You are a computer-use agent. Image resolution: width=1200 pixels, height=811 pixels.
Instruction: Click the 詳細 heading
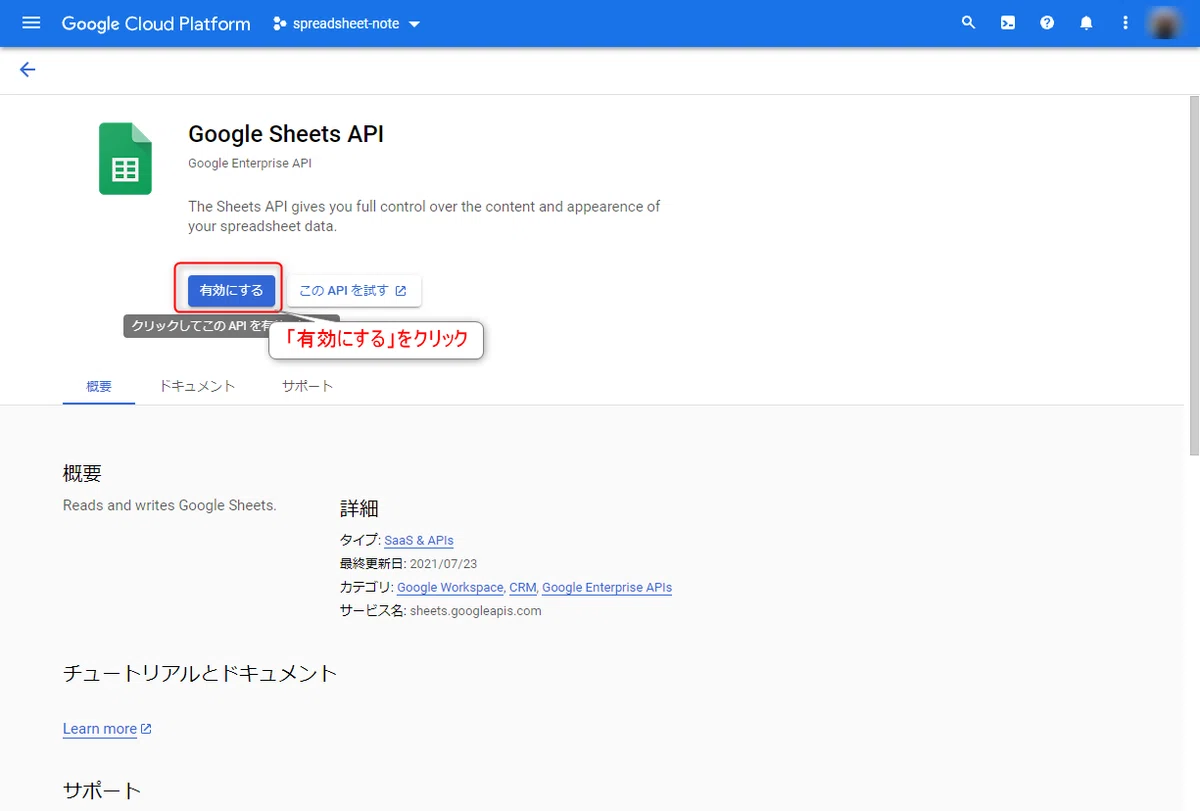[x=359, y=509]
